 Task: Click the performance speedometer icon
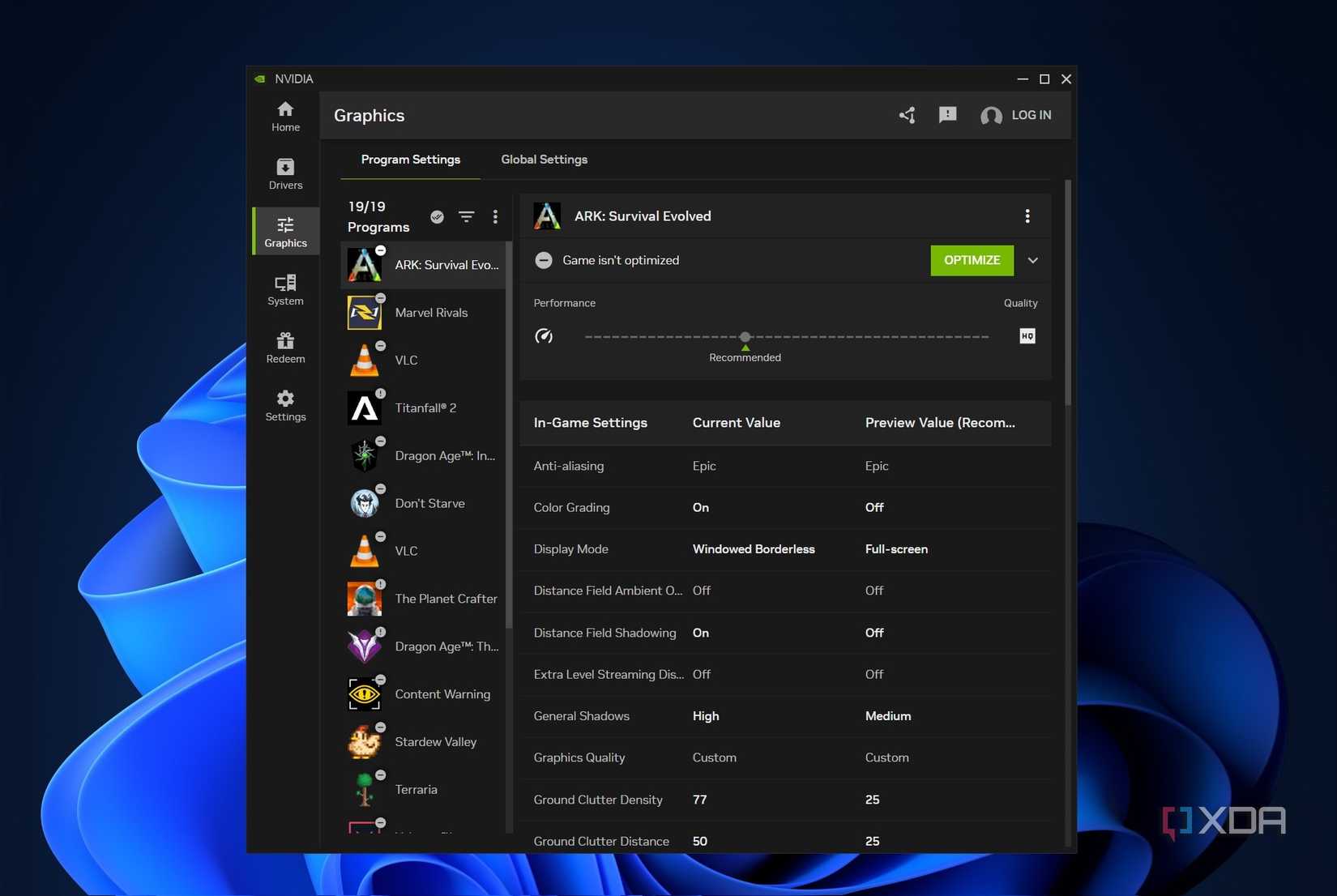(x=544, y=336)
